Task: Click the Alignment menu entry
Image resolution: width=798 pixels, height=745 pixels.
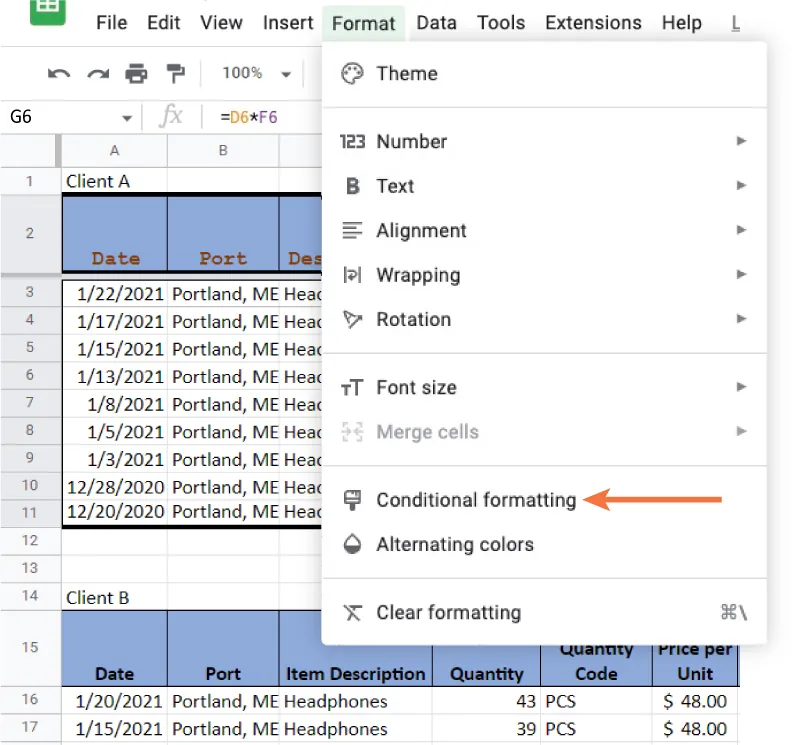Action: pyautogui.click(x=421, y=230)
